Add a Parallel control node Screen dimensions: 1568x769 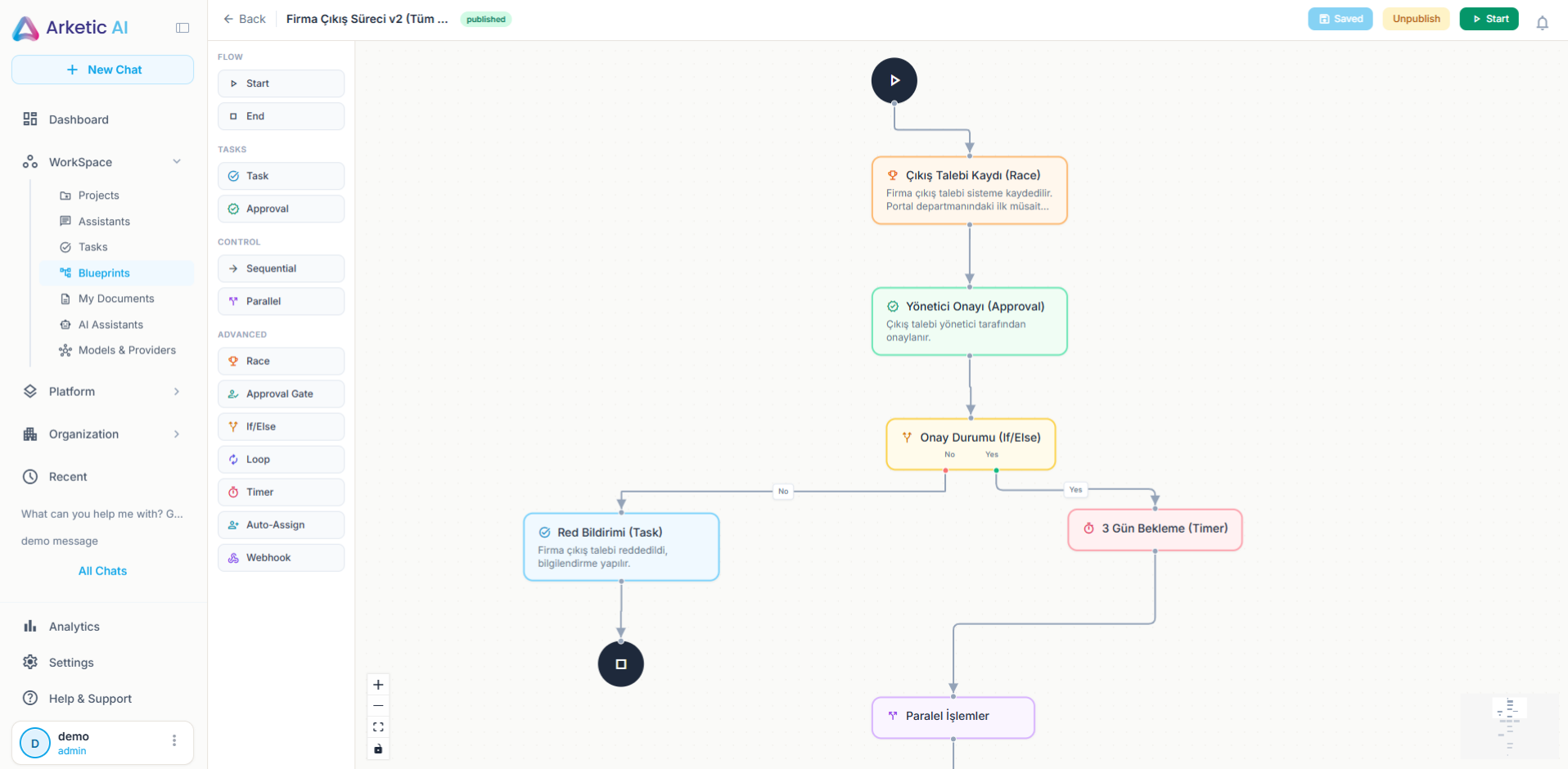pyautogui.click(x=281, y=301)
